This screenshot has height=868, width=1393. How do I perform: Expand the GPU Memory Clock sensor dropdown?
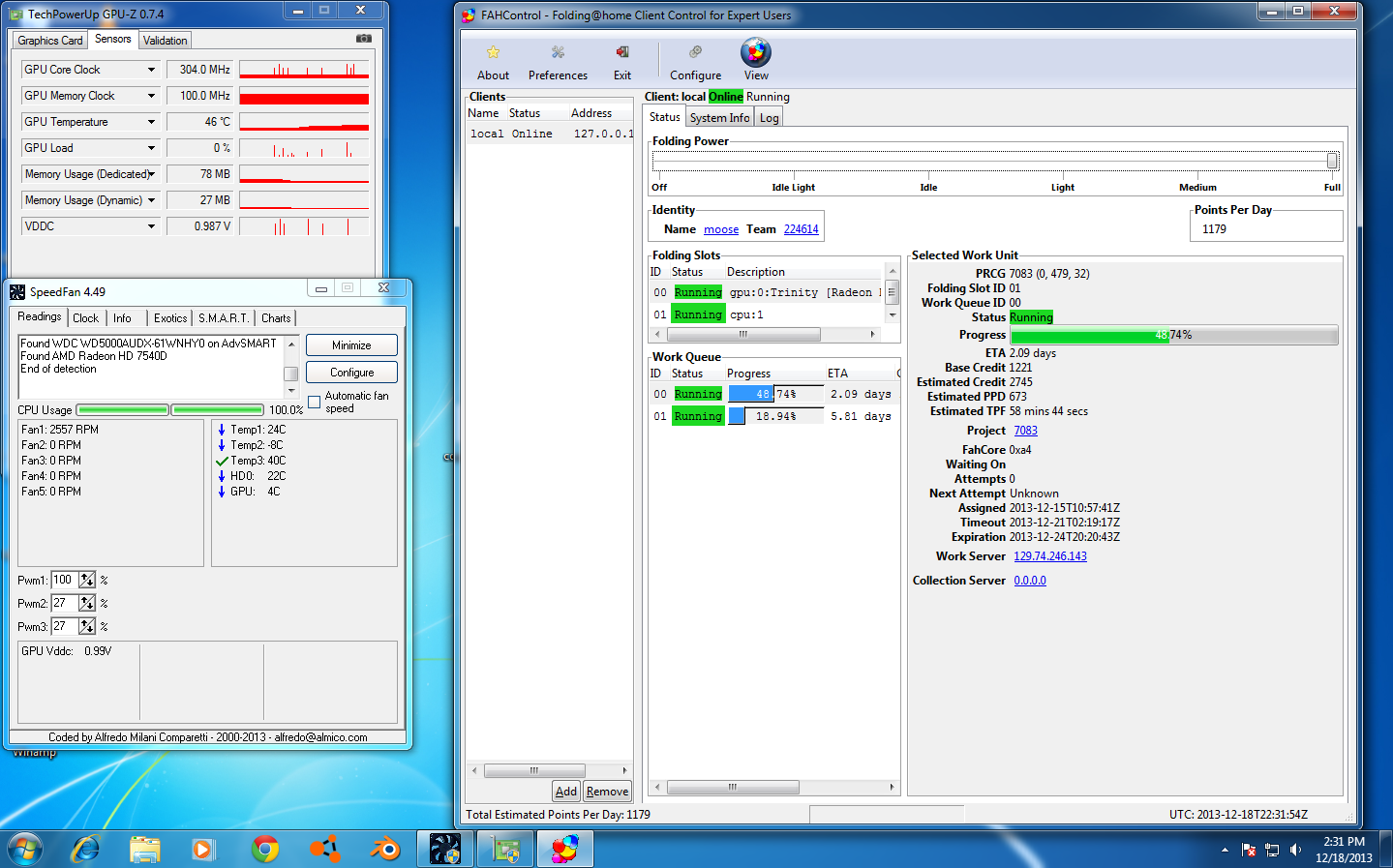(x=151, y=96)
